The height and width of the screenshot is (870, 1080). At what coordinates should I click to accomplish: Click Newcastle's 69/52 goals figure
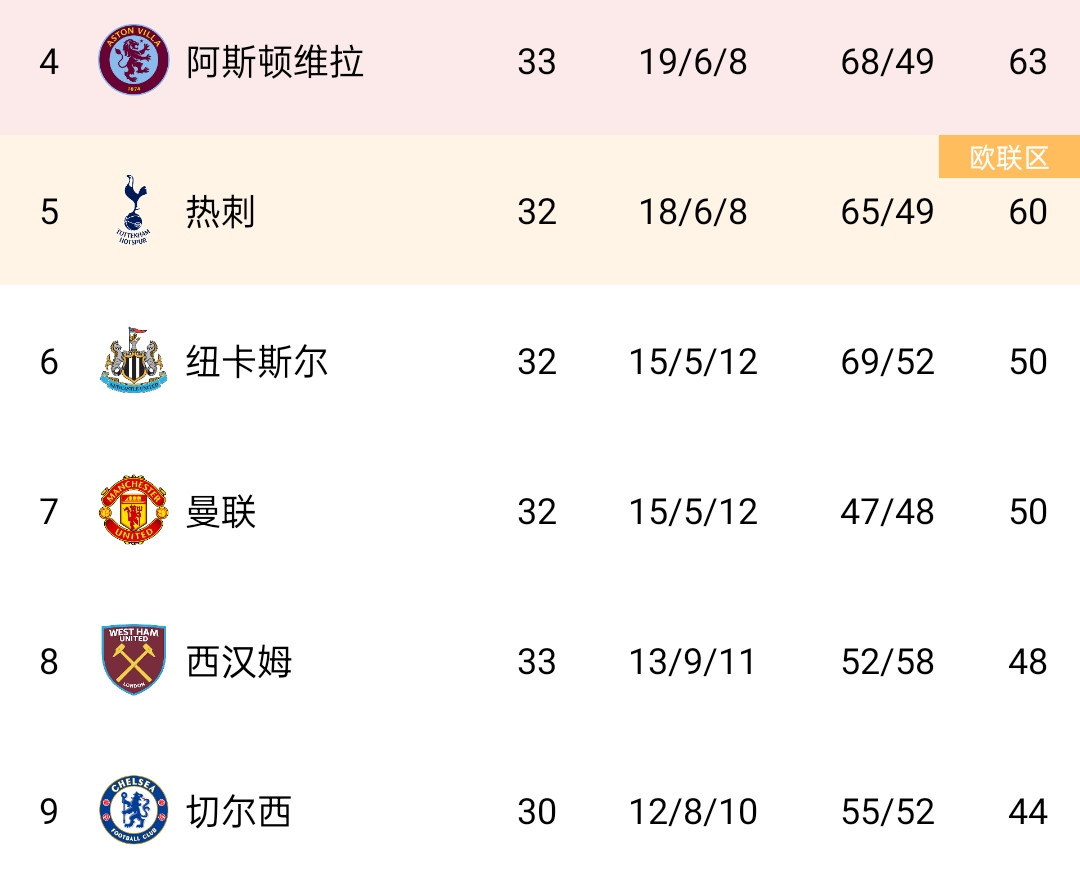[x=887, y=362]
